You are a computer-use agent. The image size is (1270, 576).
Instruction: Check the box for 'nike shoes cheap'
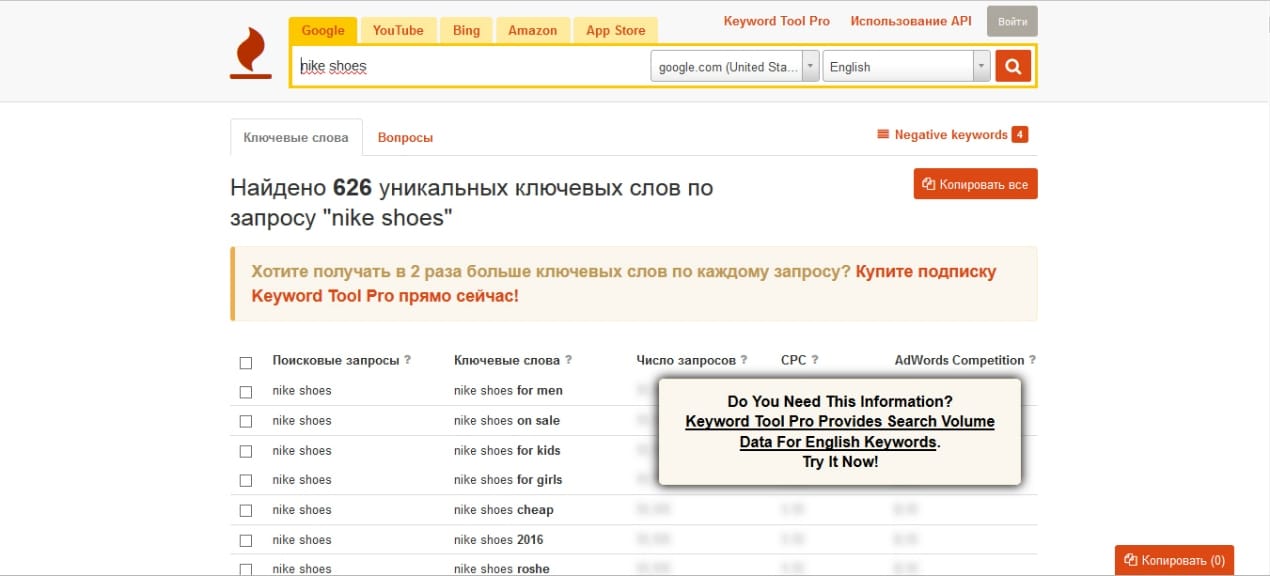pos(246,511)
